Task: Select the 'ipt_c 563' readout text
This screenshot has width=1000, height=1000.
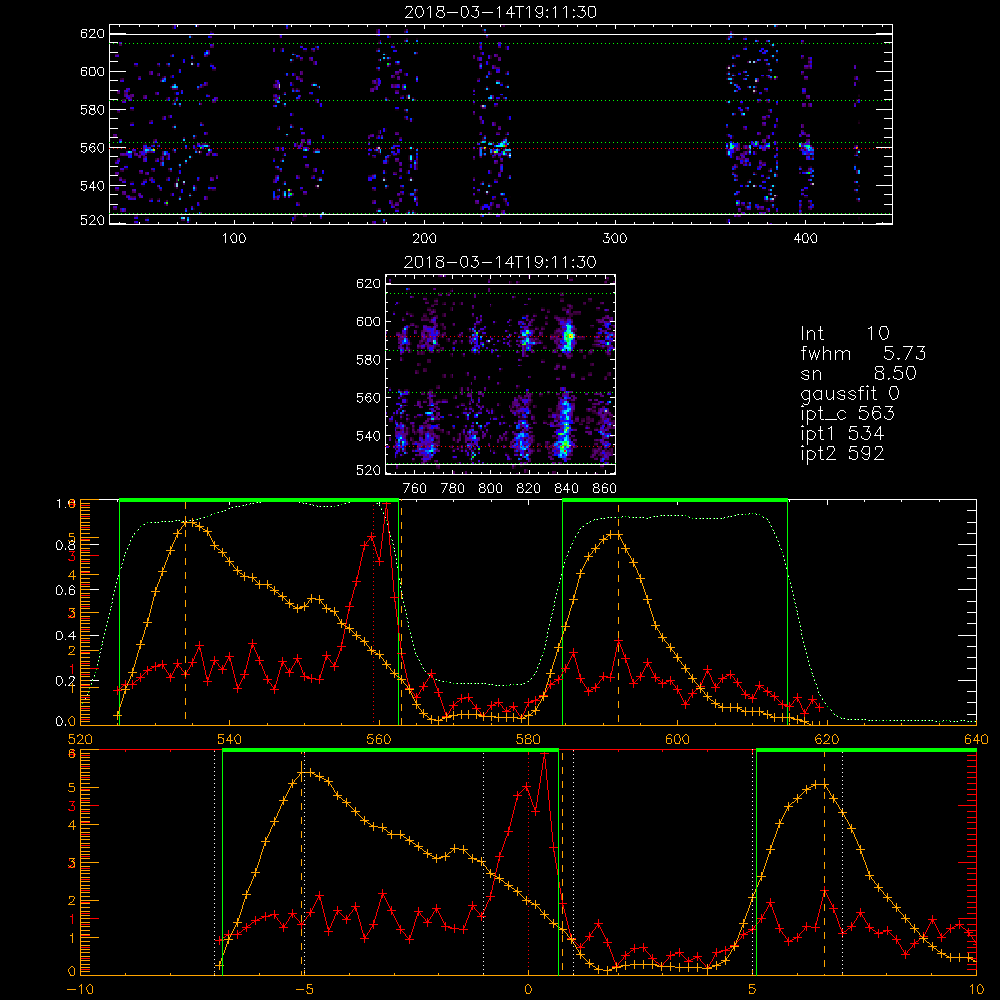Action: (848, 414)
